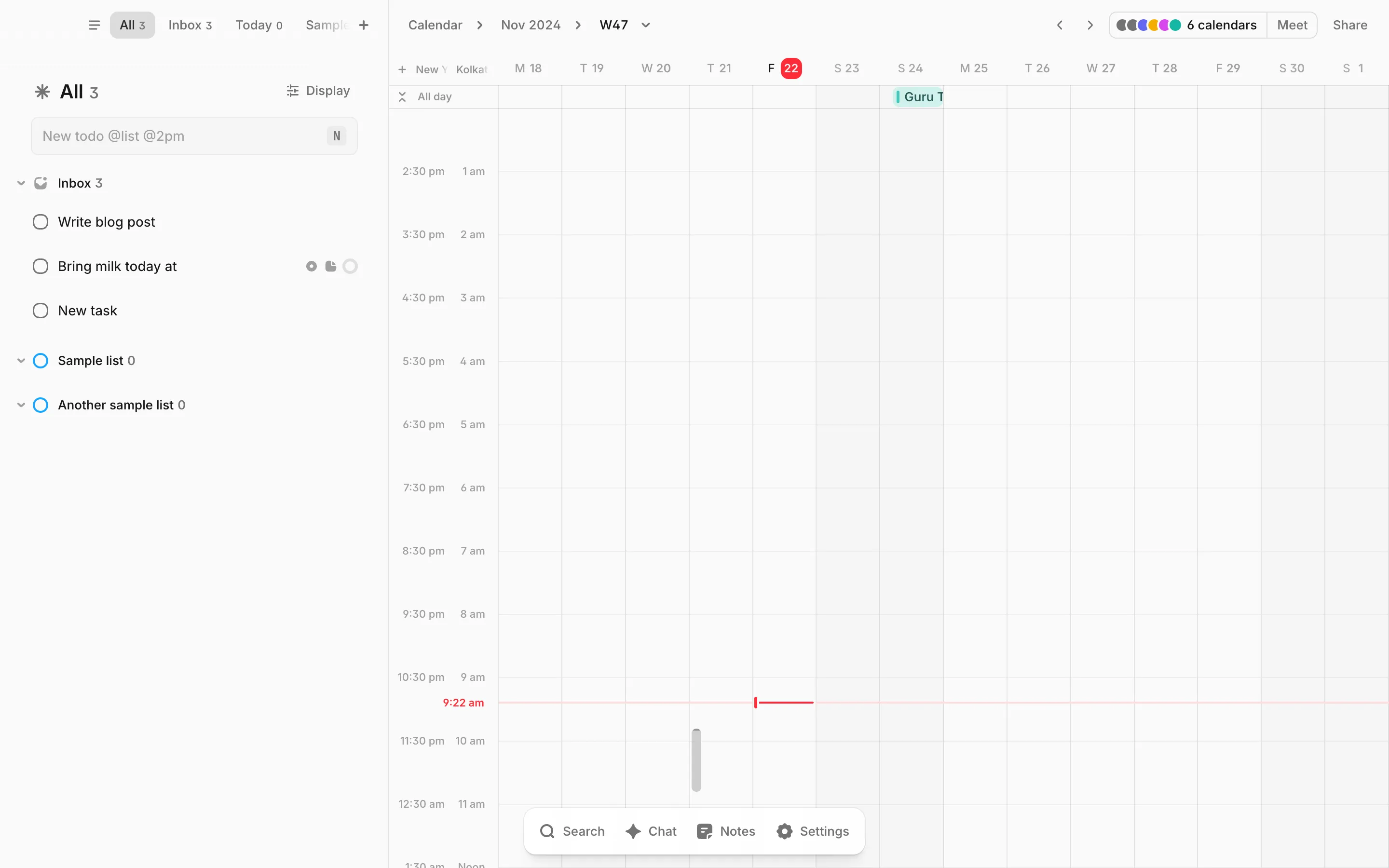This screenshot has width=1389, height=868.
Task: Add a new list tab with plus icon
Action: (363, 25)
